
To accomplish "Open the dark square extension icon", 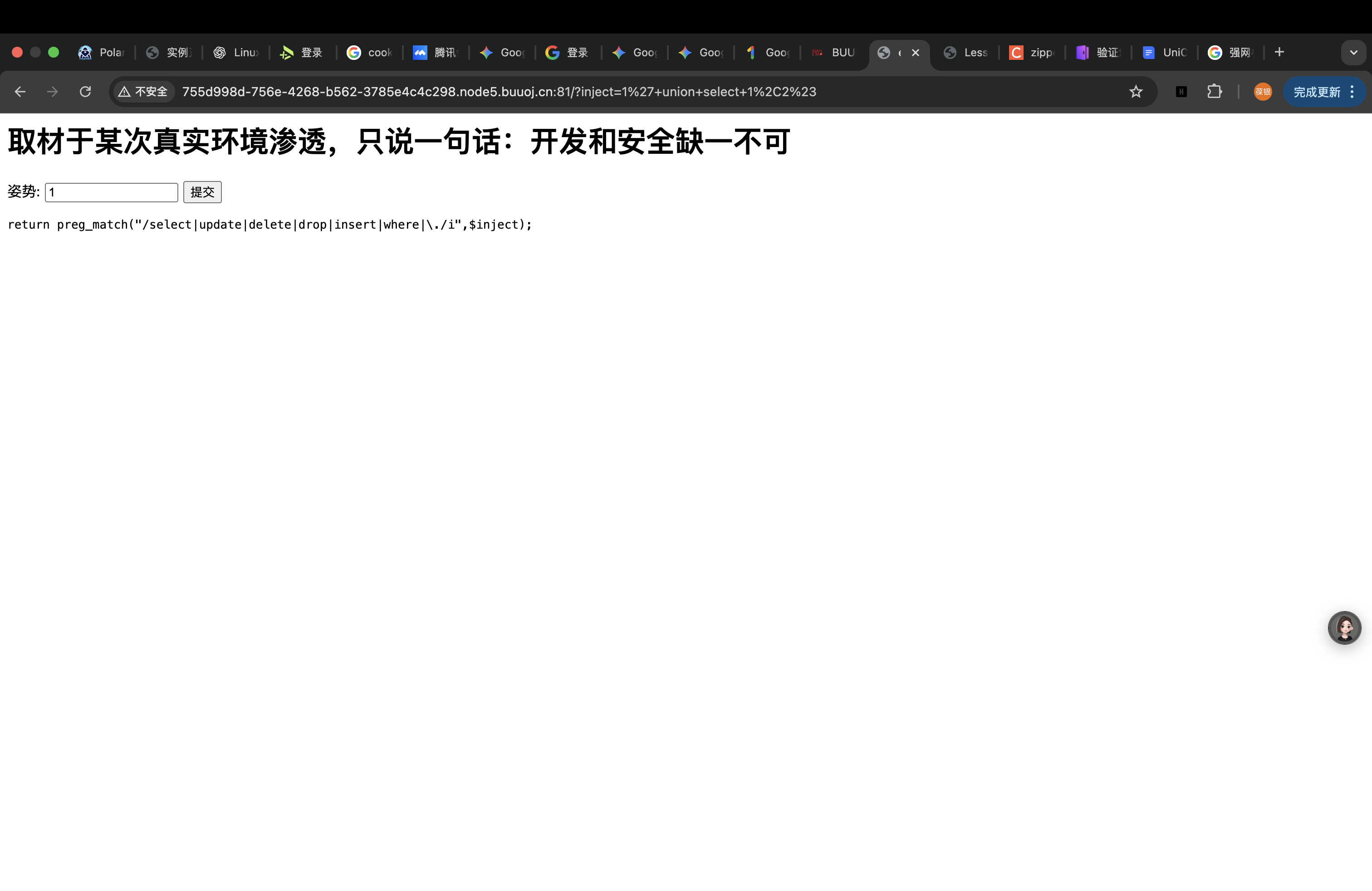I will 1181,92.
